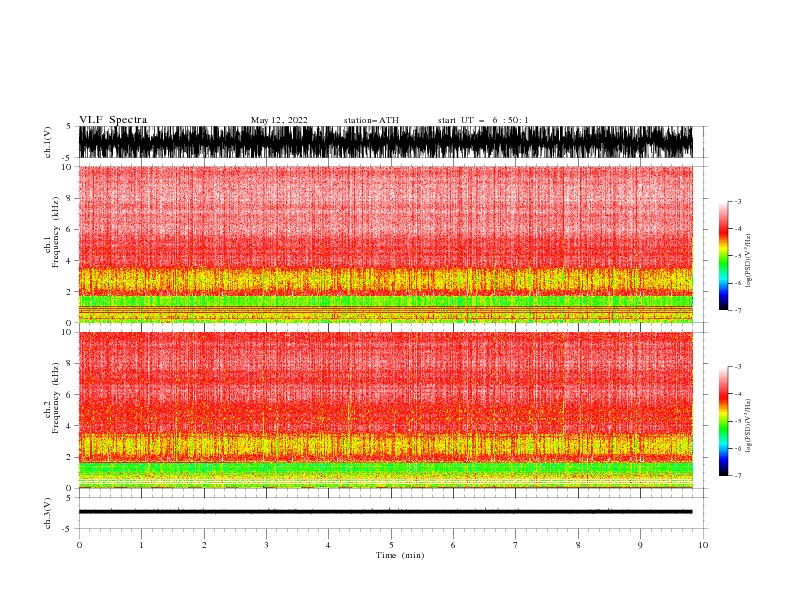Click time axis tick label '10'
This screenshot has width=792, height=612.
point(703,545)
